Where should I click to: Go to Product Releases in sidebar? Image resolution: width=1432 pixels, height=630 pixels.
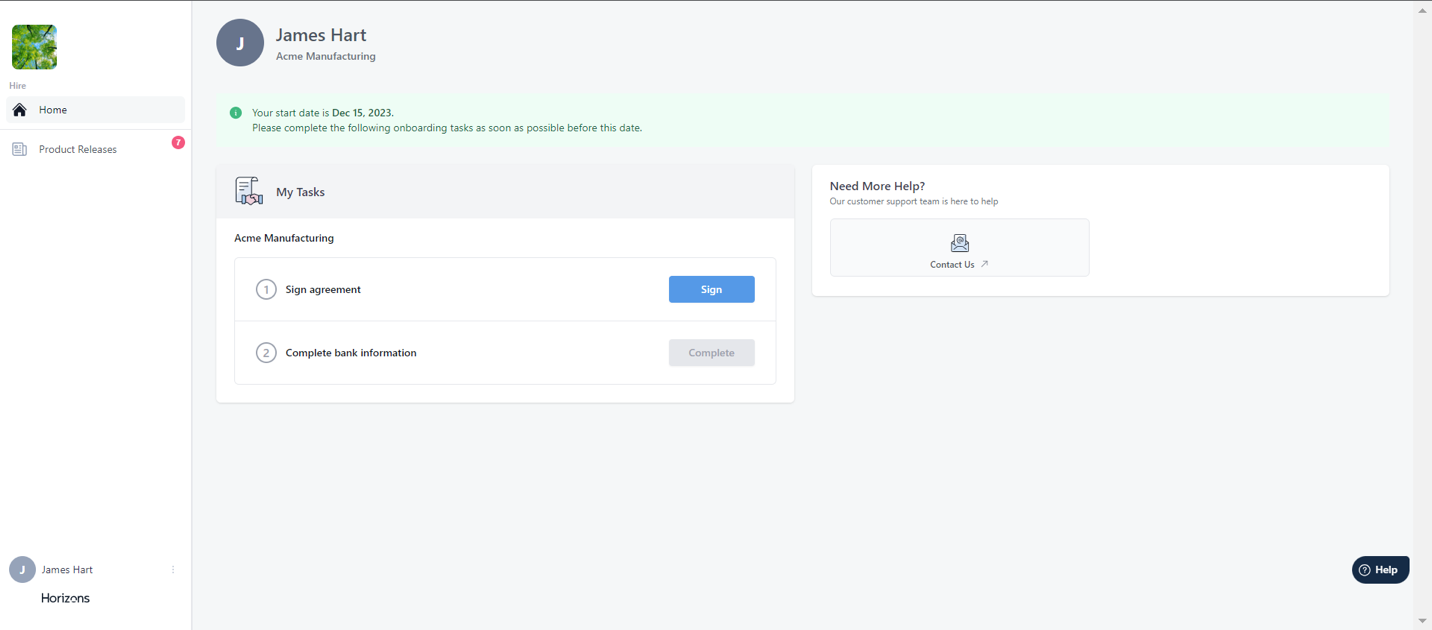coord(78,149)
